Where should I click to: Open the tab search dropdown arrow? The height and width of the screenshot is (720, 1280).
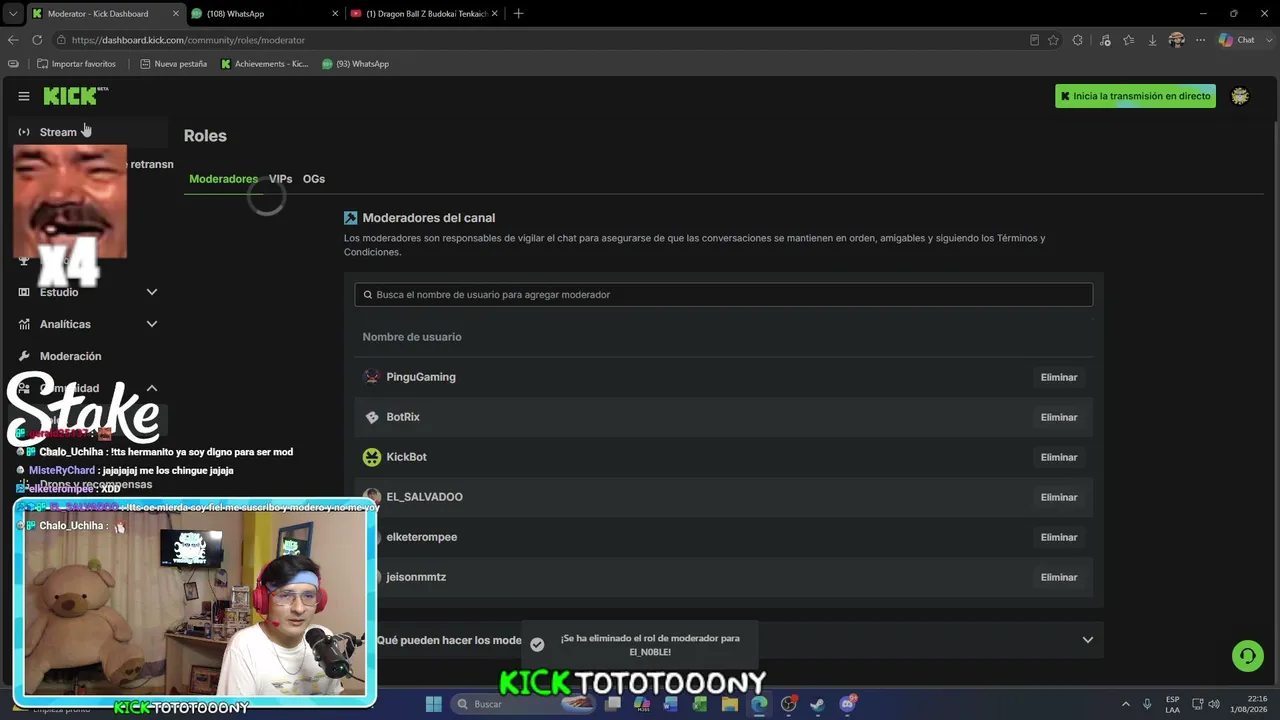pyautogui.click(x=13, y=14)
